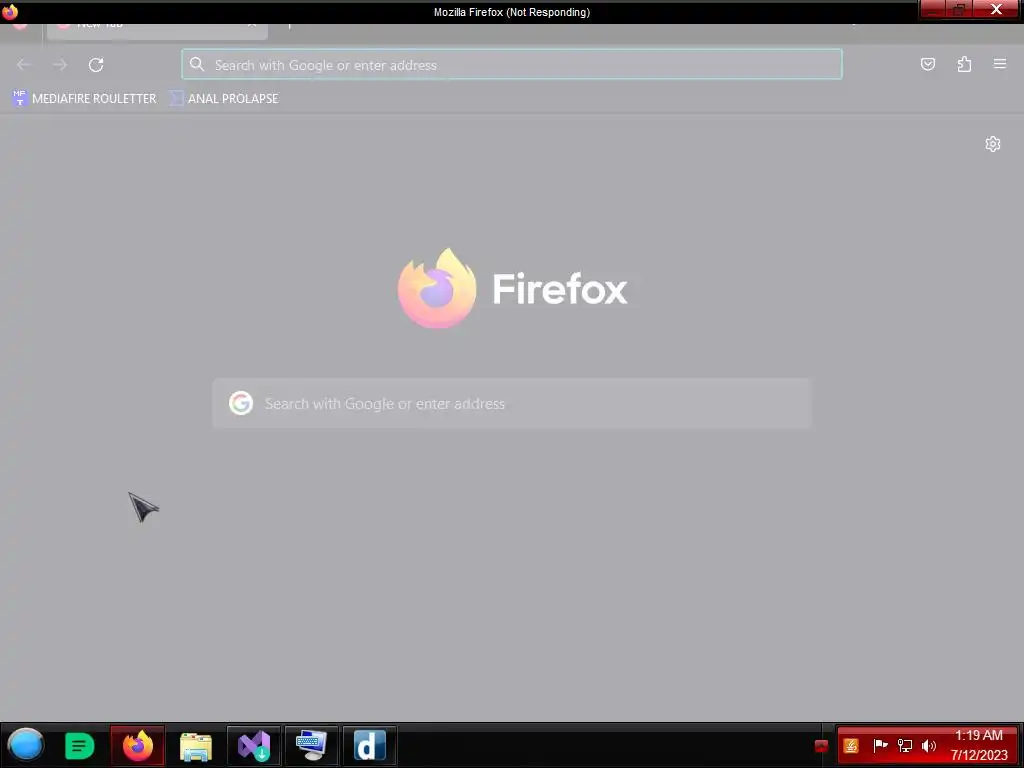Close the not-responding Firefox window
This screenshot has height=768, width=1024.
click(996, 9)
